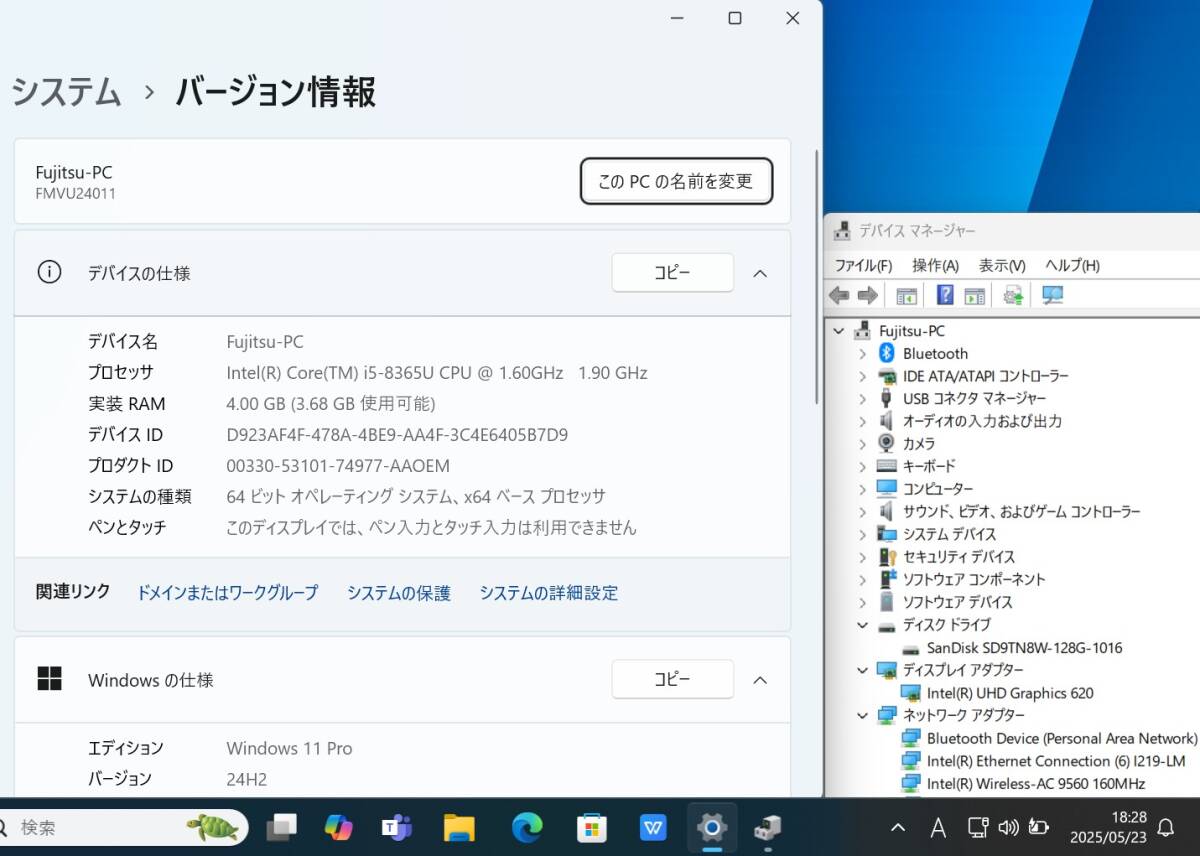Viewport: 1200px width, 856px height.
Task: Open the ファイル(F) menu in Device Manager
Action: tap(863, 265)
